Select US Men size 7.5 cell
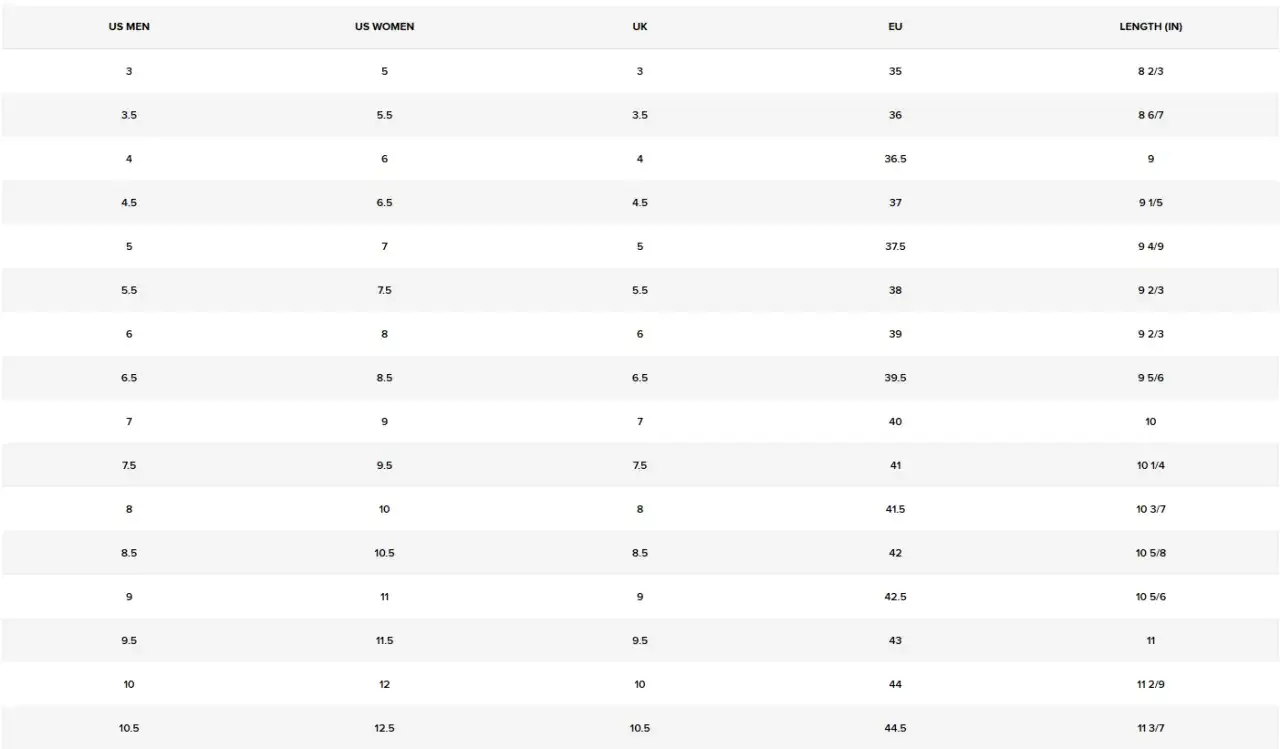Viewport: 1280px width, 749px height. (x=129, y=465)
